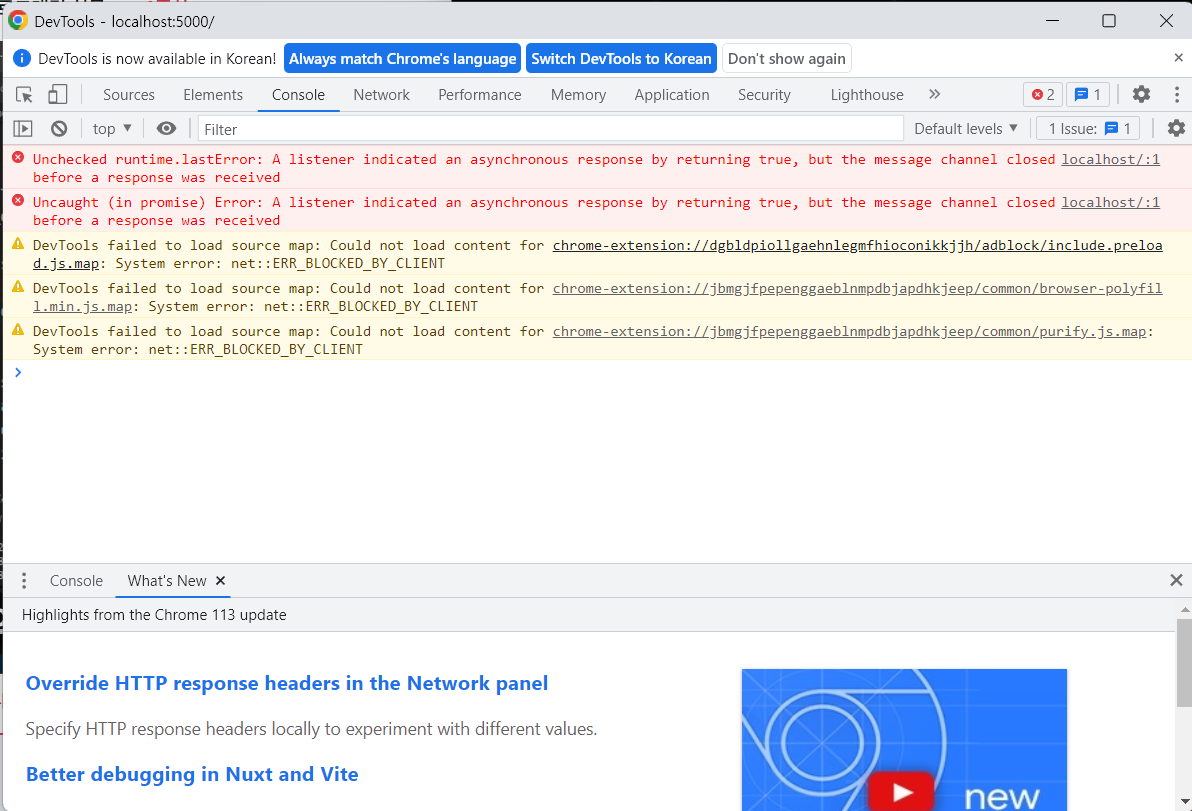Click warning icon beside adblock source map message
Screen dimensions: 1192x811
pos(18,244)
